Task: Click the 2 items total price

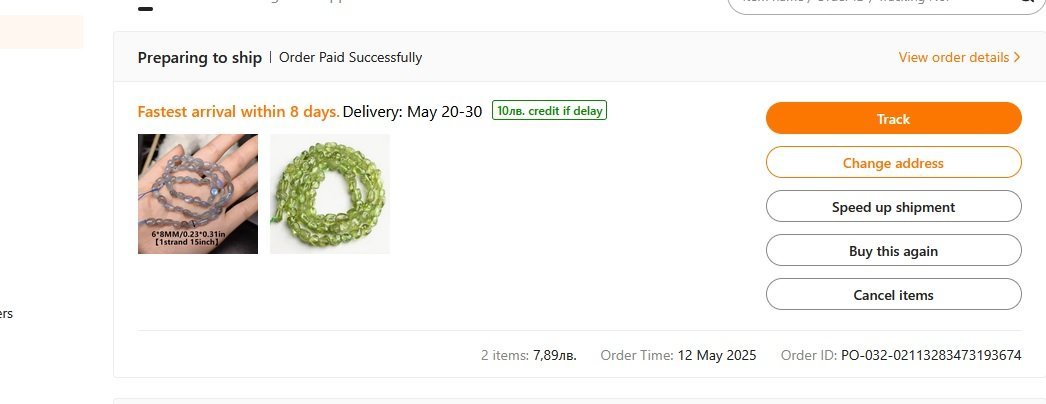Action: pyautogui.click(x=554, y=355)
